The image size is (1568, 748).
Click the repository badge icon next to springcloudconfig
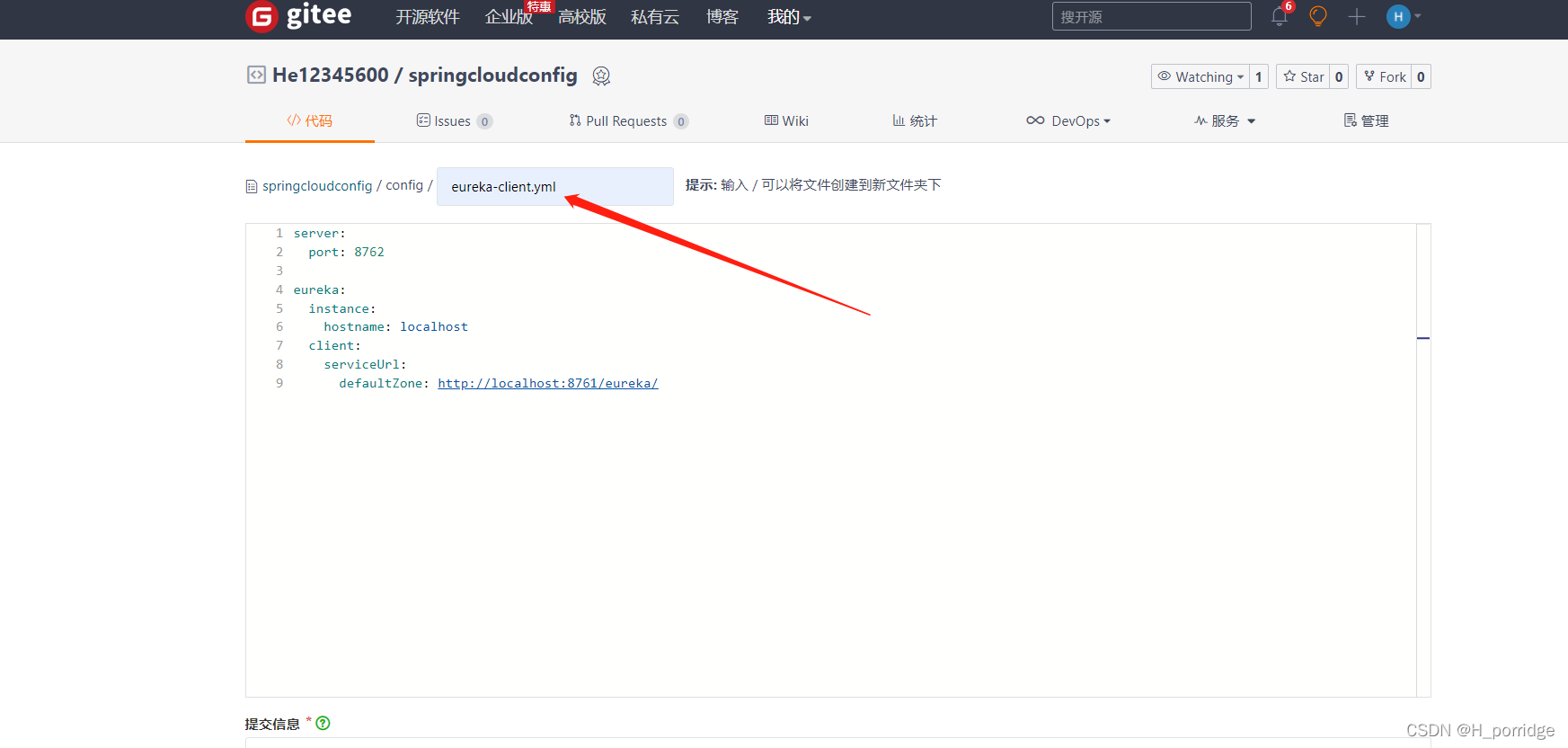(x=601, y=76)
